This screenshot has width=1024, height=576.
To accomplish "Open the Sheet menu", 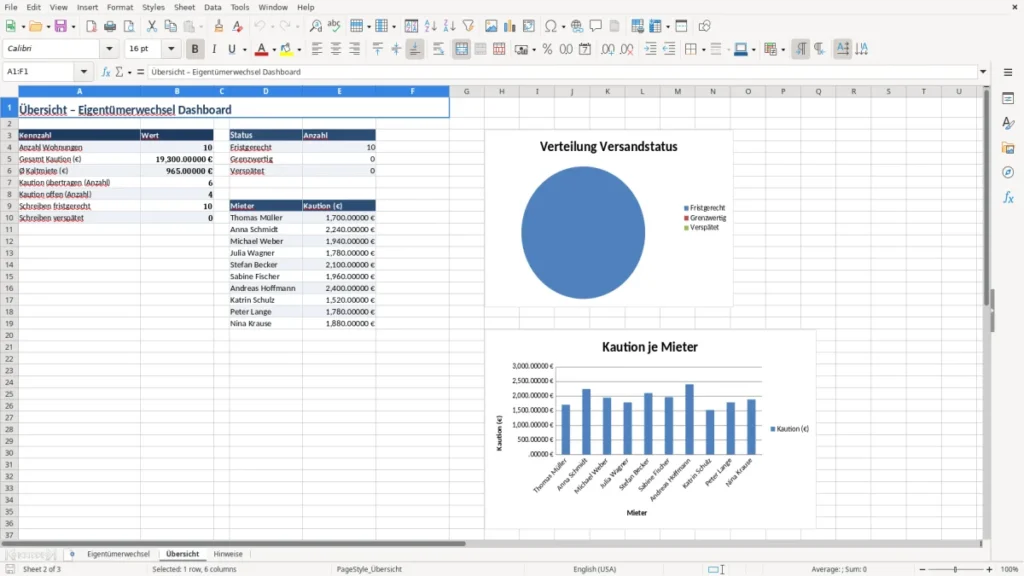I will tap(184, 7).
